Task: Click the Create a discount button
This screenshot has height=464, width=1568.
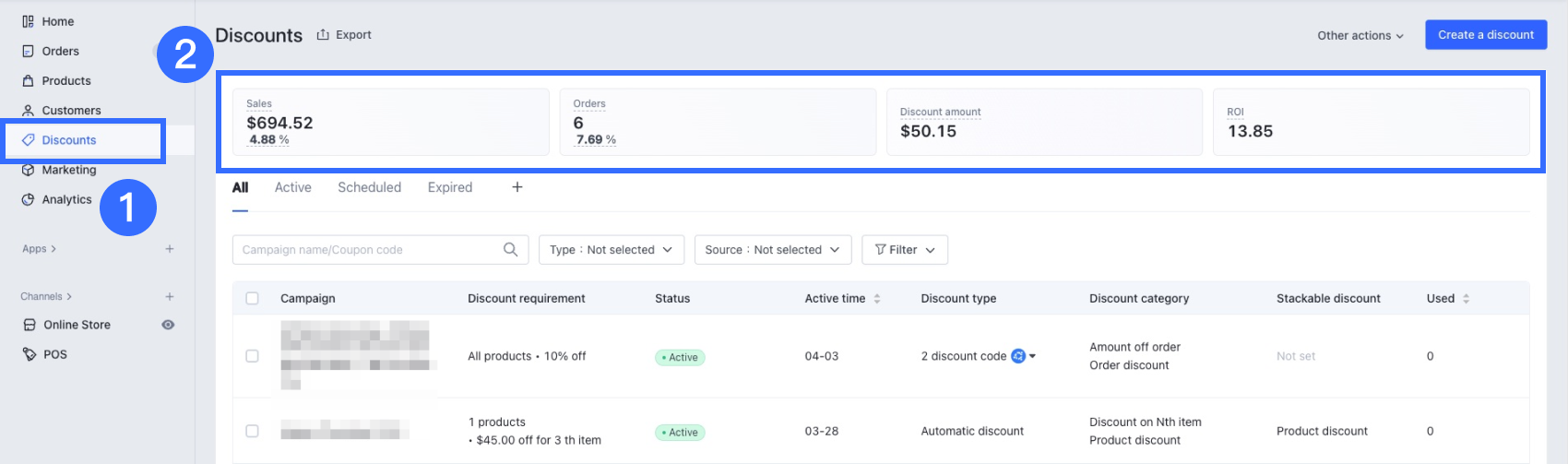Action: tap(1485, 35)
